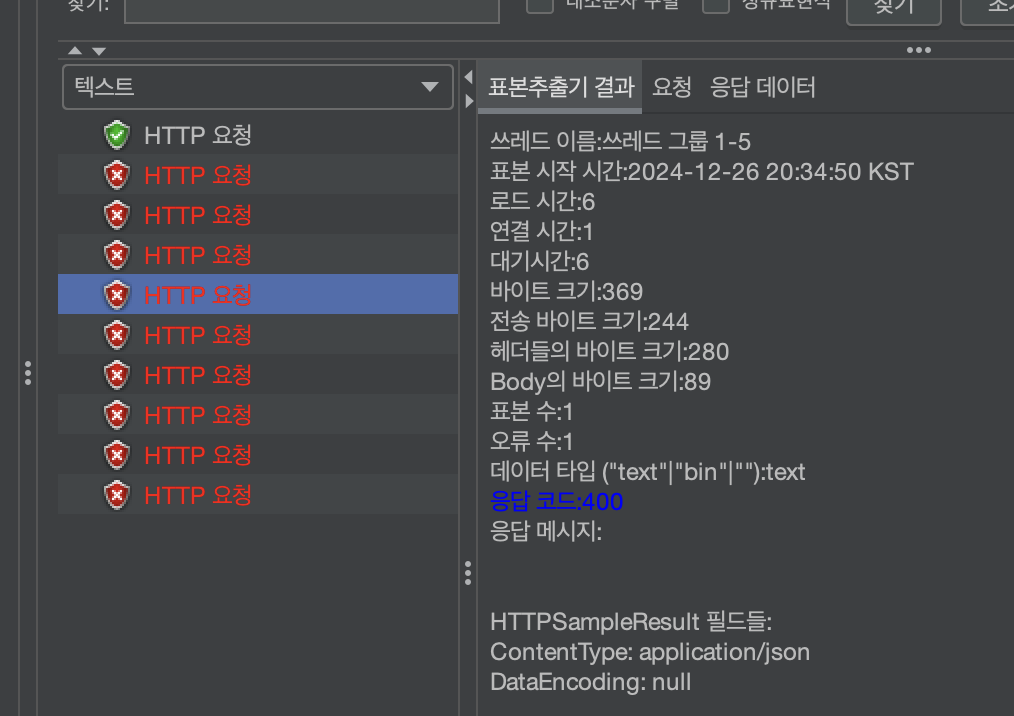
Task: Click the ContentType: application/json line
Action: 650,651
